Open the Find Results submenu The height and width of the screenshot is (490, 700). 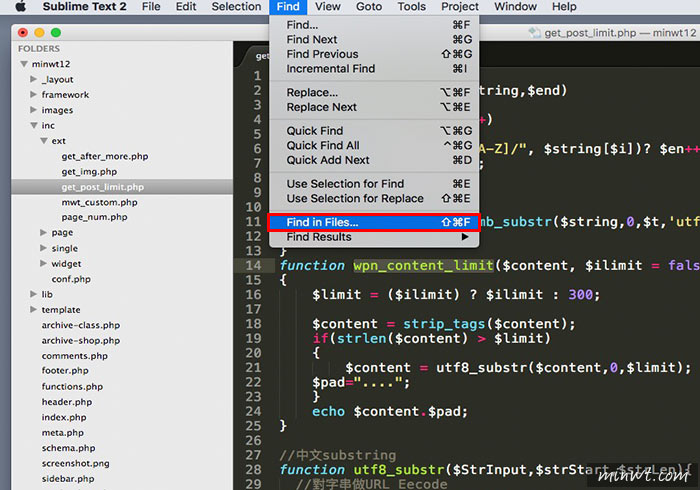click(374, 237)
